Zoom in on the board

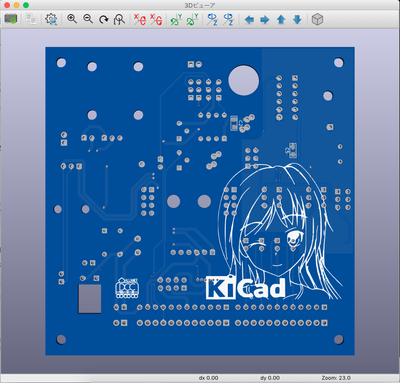[72, 19]
